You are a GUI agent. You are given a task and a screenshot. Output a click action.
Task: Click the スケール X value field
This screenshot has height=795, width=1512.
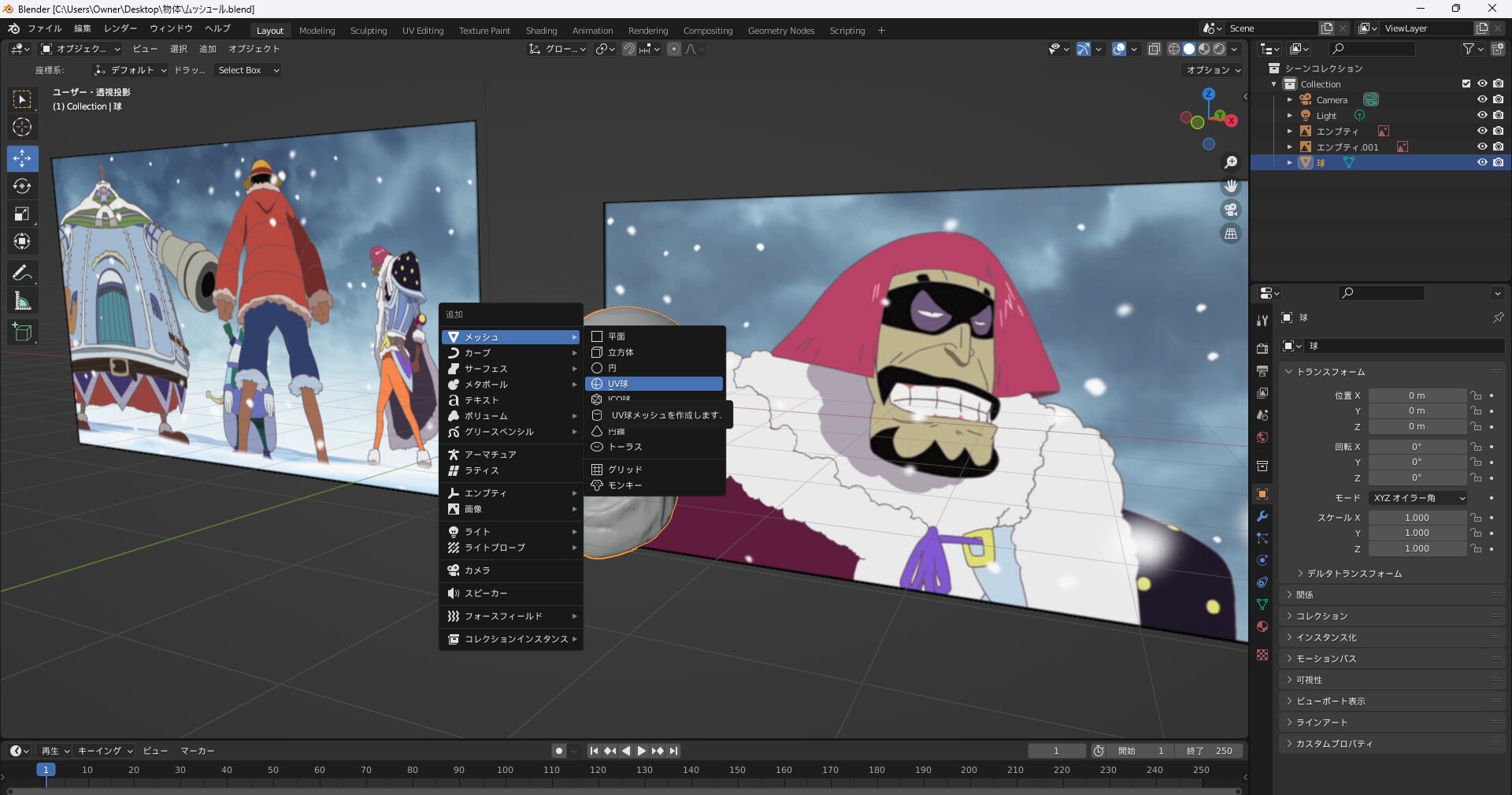pos(1416,518)
